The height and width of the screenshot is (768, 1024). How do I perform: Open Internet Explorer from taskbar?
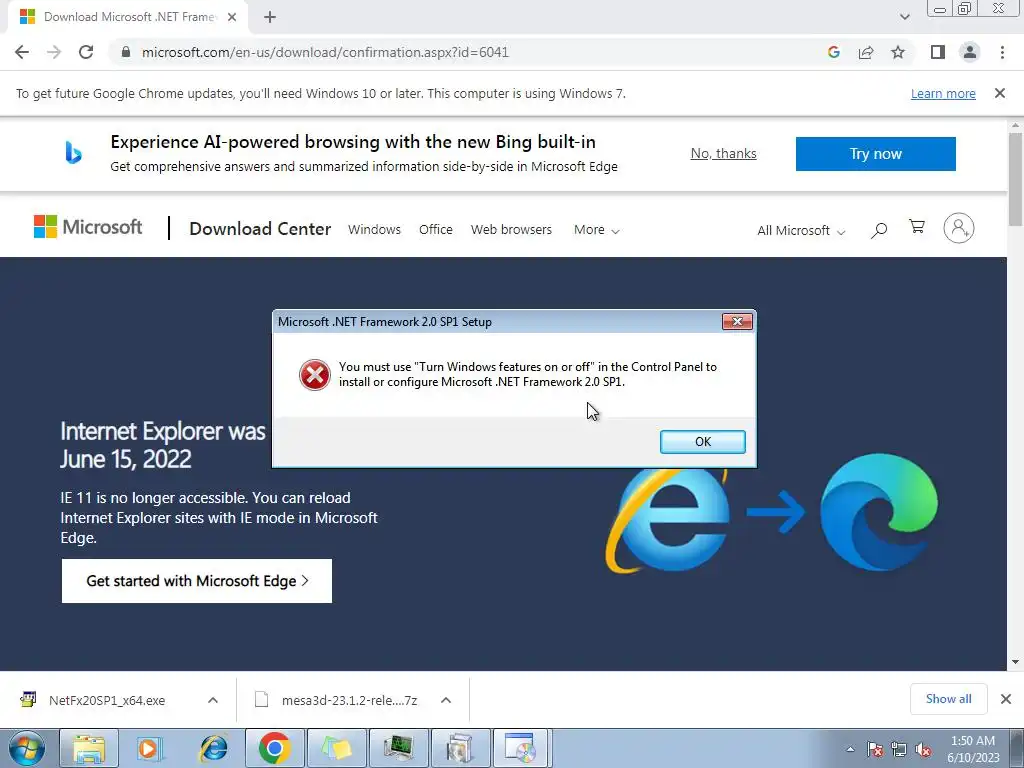coord(214,748)
